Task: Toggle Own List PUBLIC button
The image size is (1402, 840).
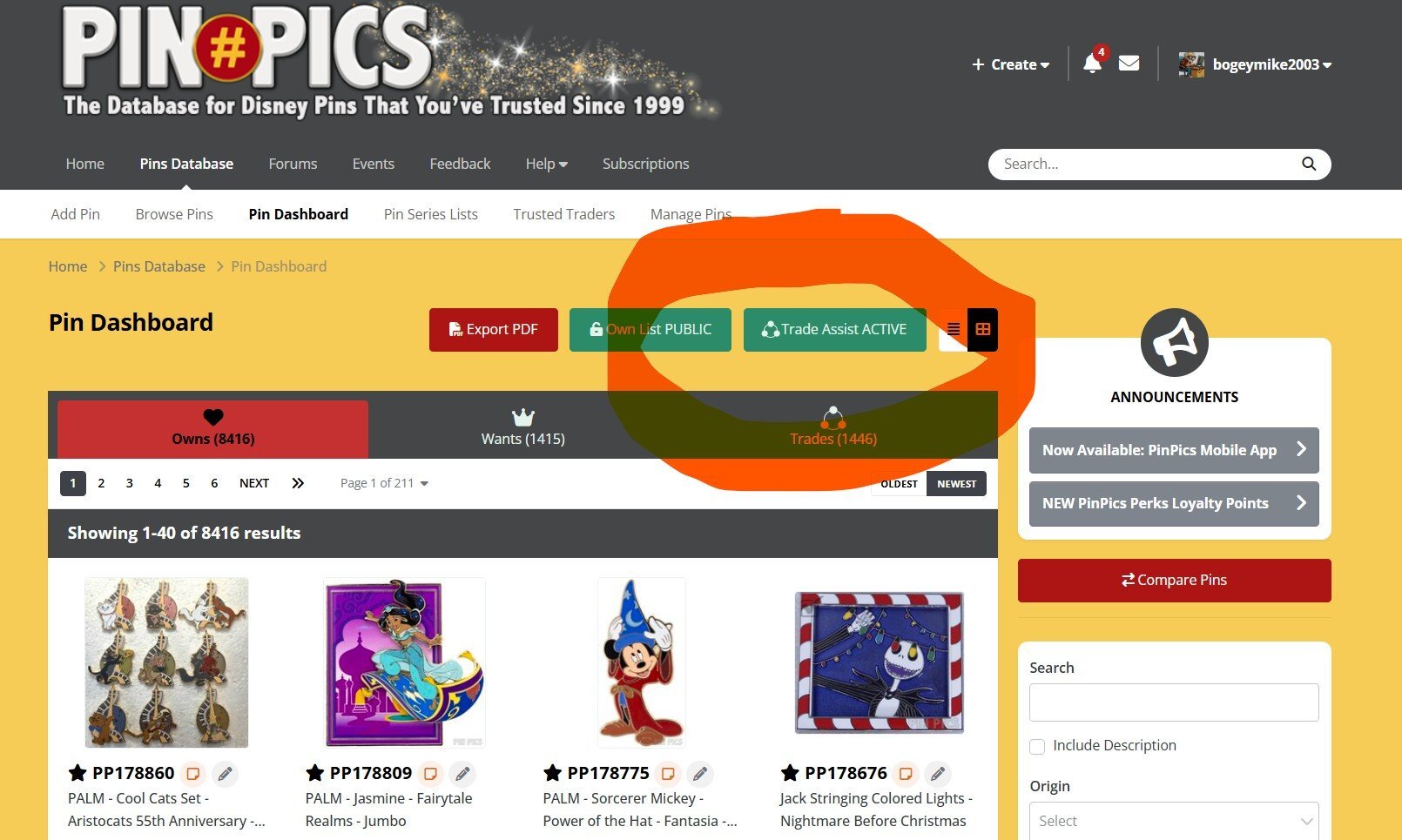Action: click(650, 329)
